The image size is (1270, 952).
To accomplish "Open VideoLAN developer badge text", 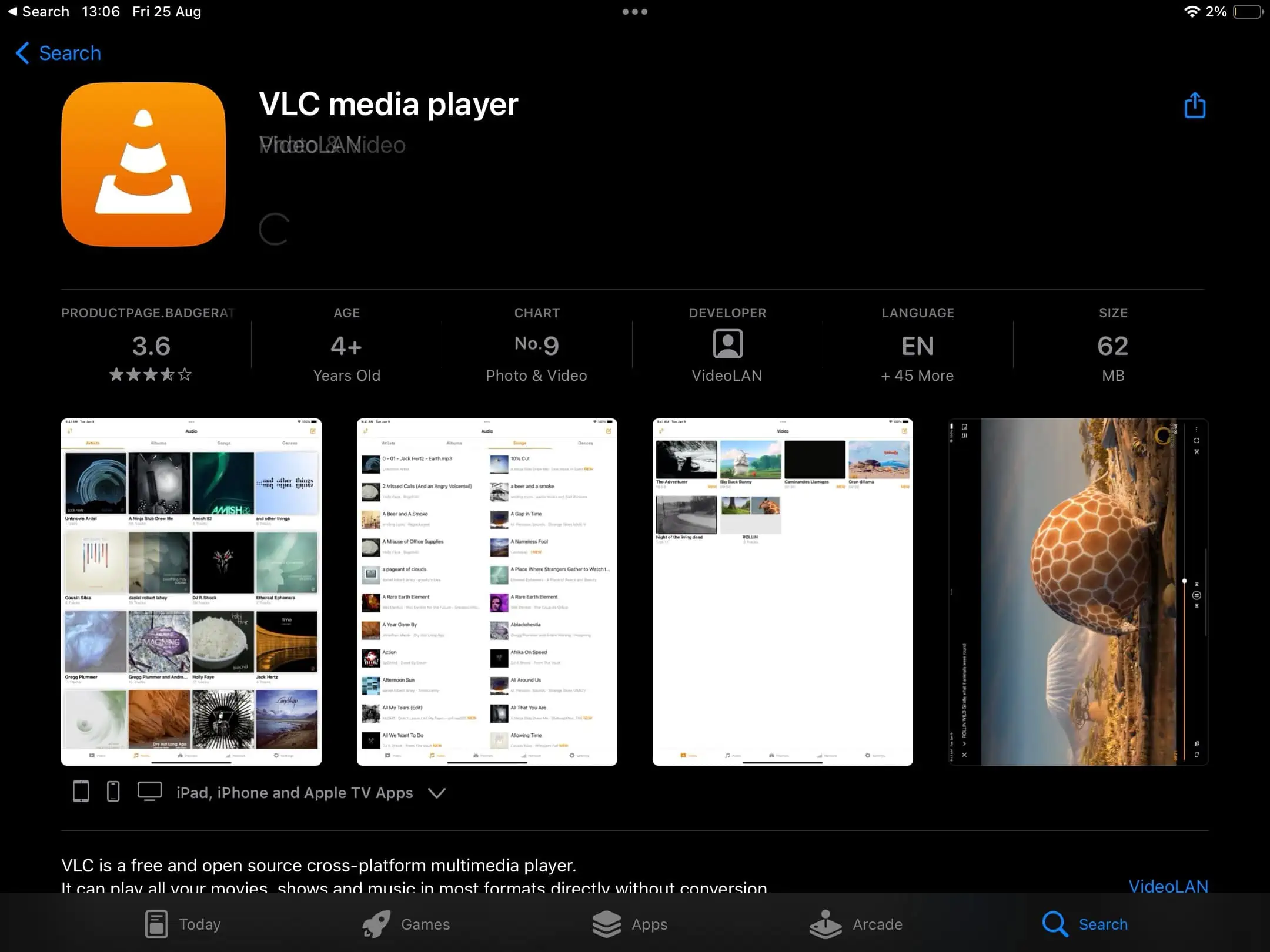I will click(x=727, y=376).
